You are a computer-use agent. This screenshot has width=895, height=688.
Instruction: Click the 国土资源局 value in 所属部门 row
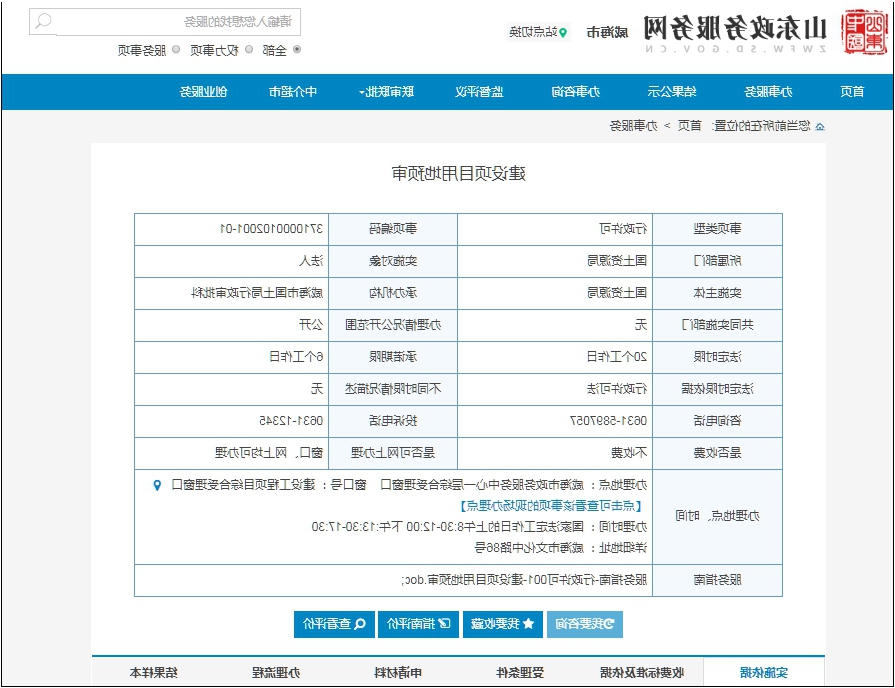coord(618,261)
